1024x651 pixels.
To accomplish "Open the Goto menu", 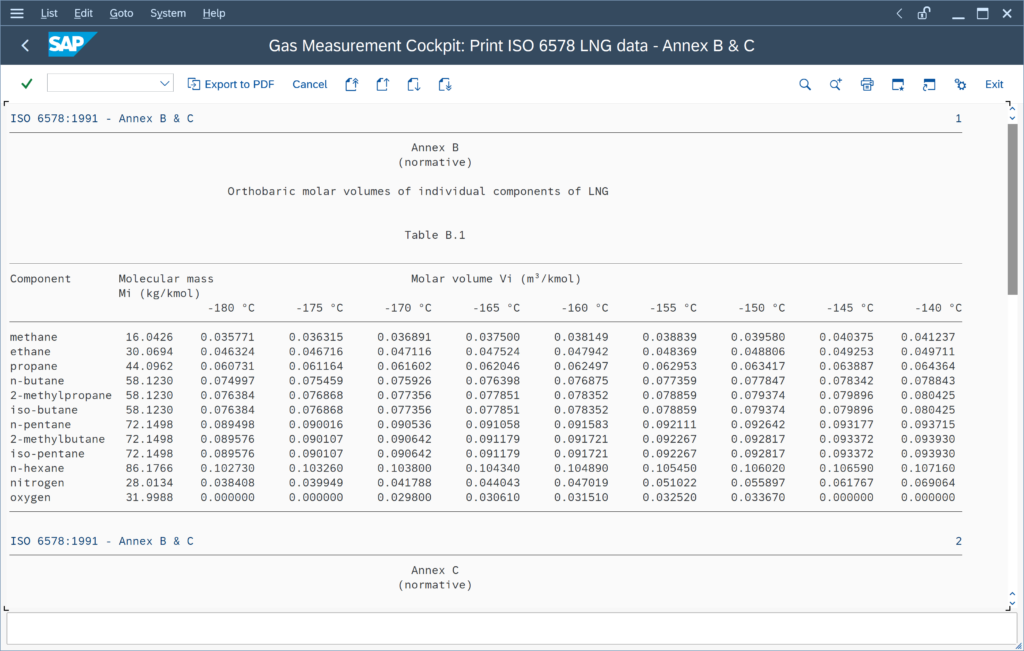I will pos(121,13).
